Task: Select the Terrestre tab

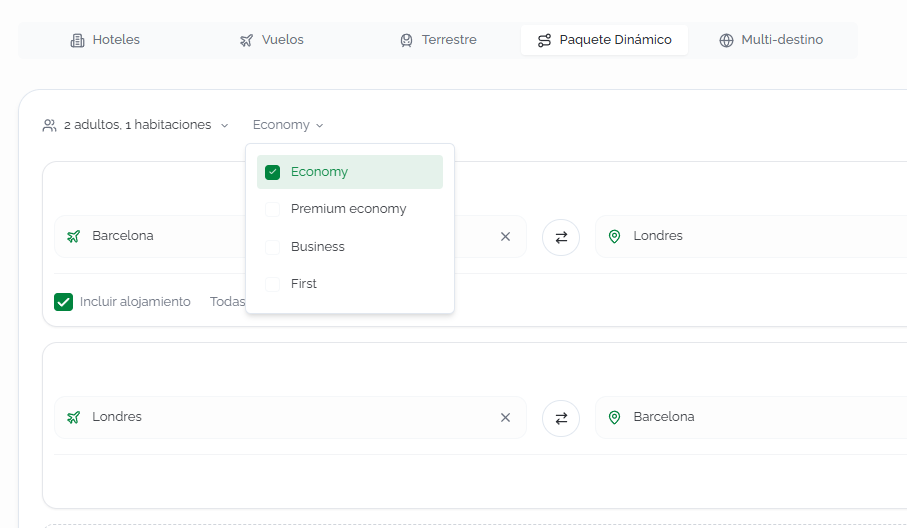Action: (x=438, y=40)
